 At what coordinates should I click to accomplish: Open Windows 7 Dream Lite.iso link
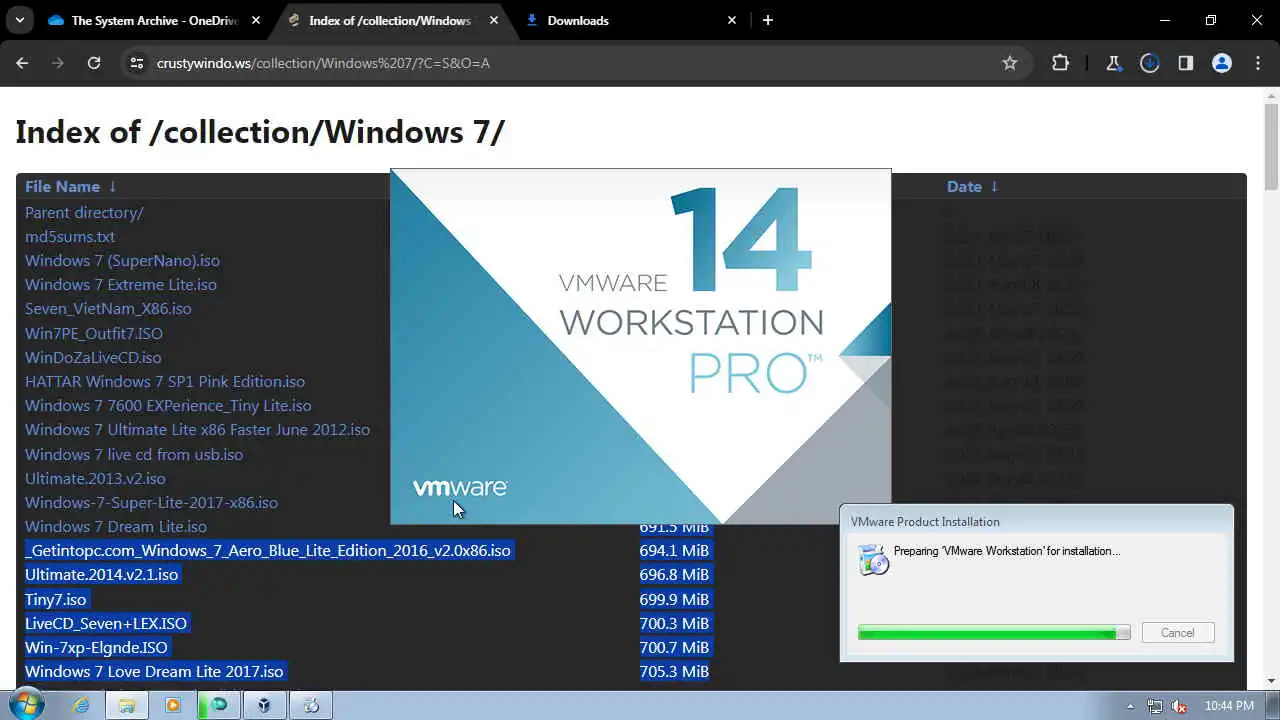click(x=116, y=526)
